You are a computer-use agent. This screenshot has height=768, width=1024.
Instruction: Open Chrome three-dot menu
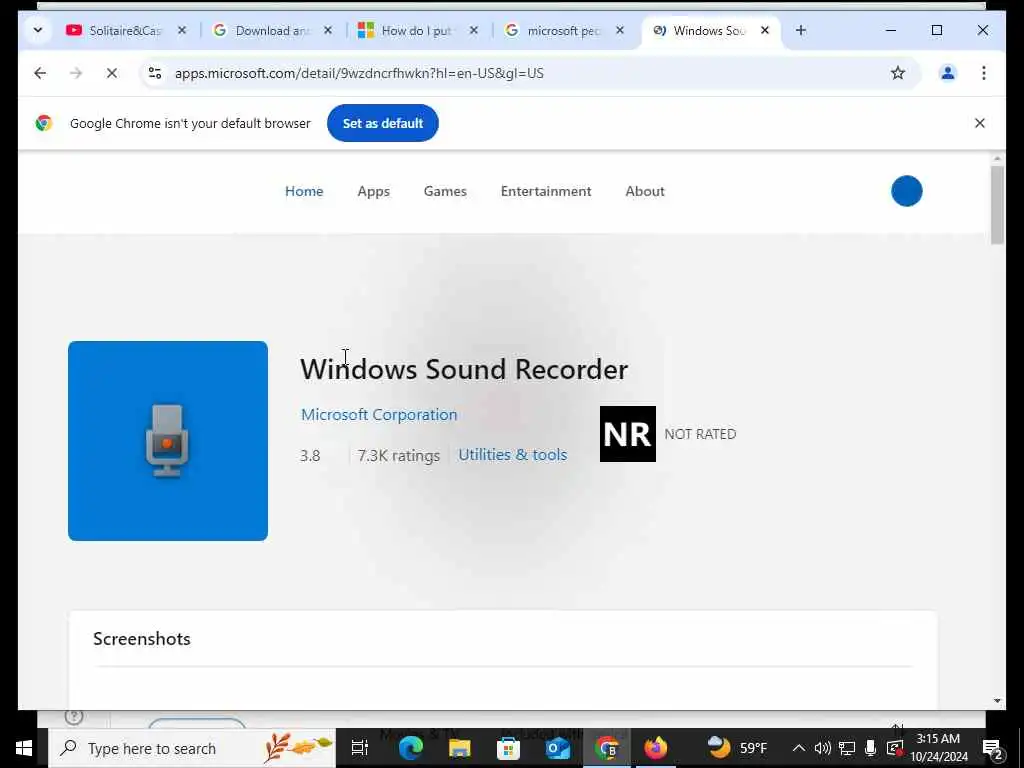tap(984, 73)
